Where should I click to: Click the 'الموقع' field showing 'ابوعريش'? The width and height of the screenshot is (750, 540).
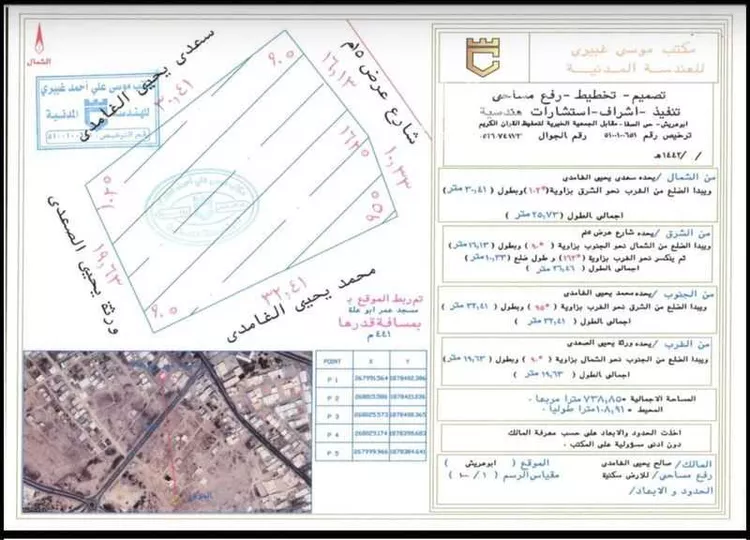click(x=497, y=463)
